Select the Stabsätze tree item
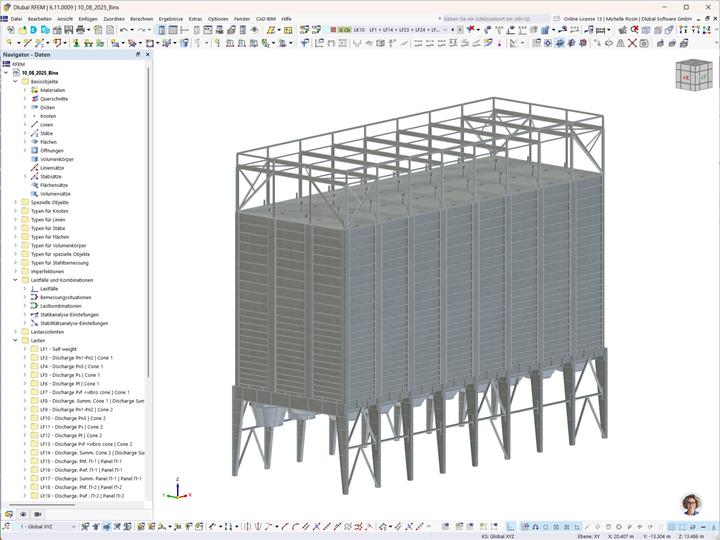 click(51, 176)
